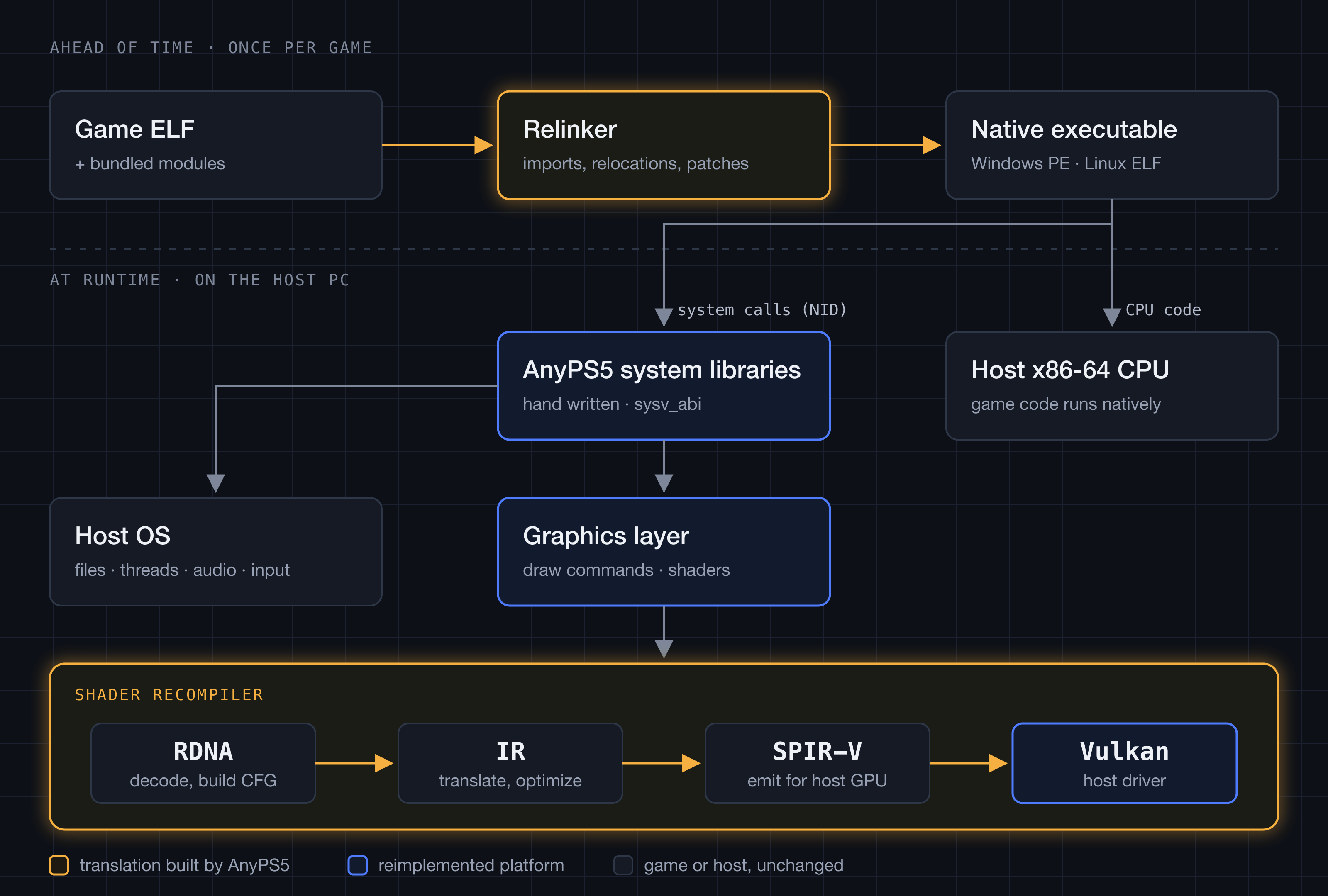
Task: Click 'game code runs natively' text
Action: (1066, 404)
